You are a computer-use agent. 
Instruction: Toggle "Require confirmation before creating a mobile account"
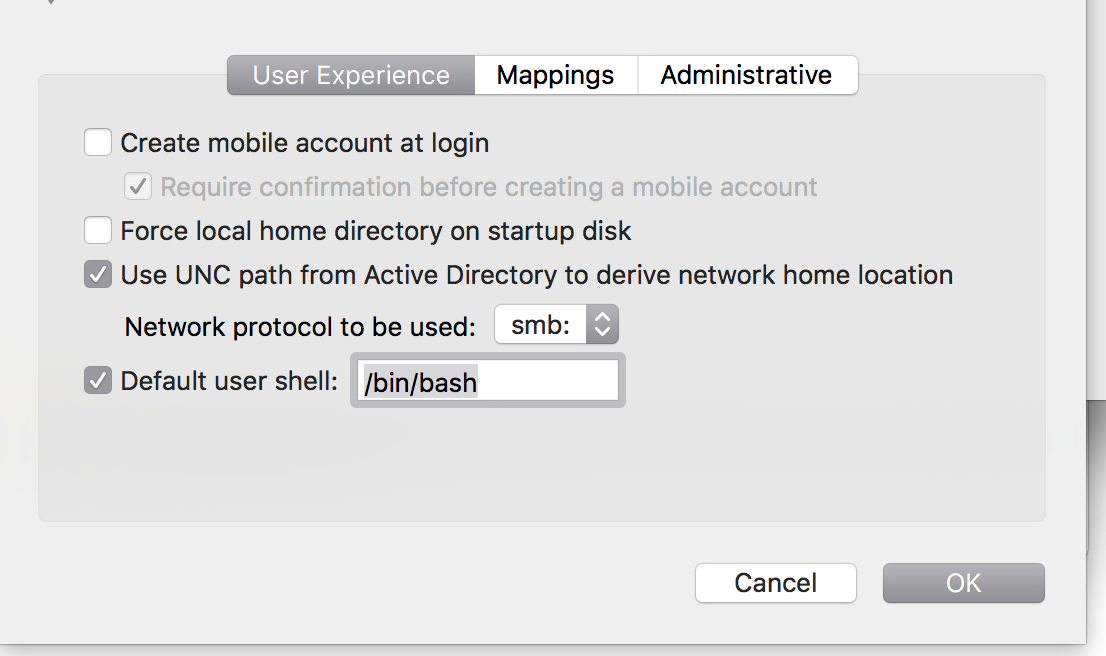coord(137,186)
